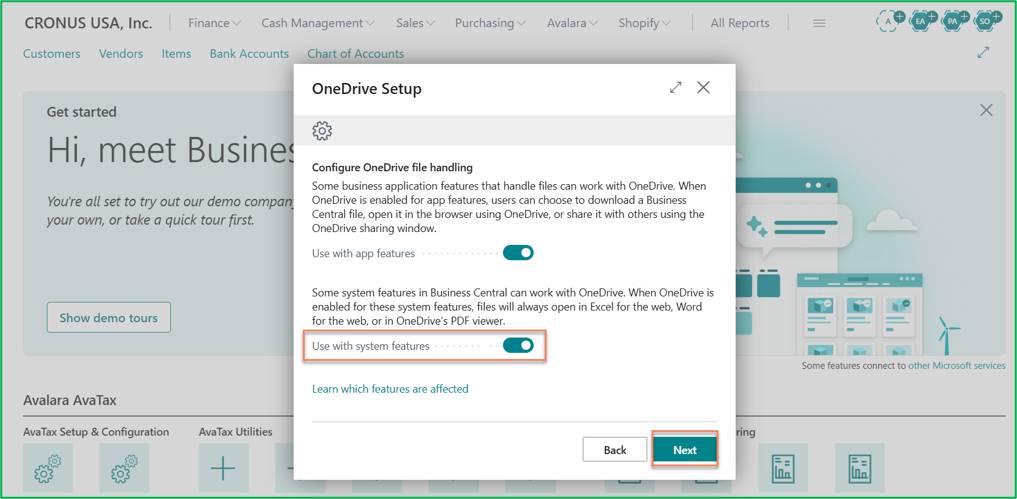Click AvaTax Setup & Configuration label
Viewport: 1017px width, 499px height.
[96, 432]
